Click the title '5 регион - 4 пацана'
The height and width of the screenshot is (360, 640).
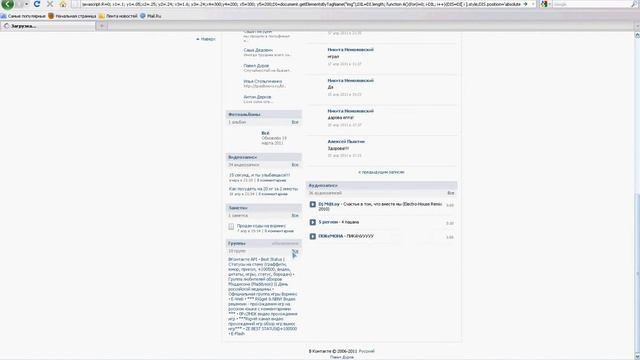click(339, 222)
